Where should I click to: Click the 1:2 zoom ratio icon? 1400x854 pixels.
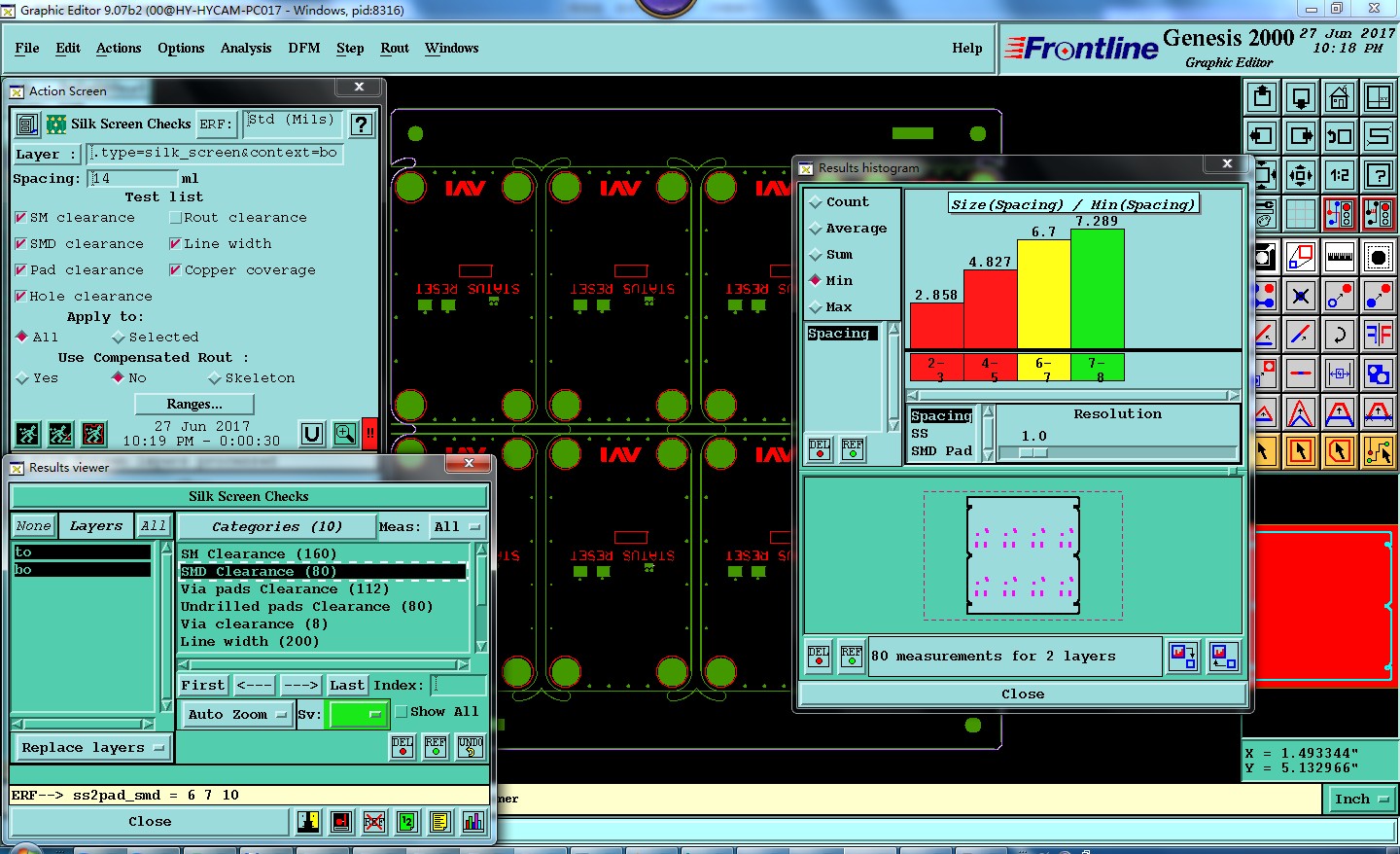(1339, 175)
